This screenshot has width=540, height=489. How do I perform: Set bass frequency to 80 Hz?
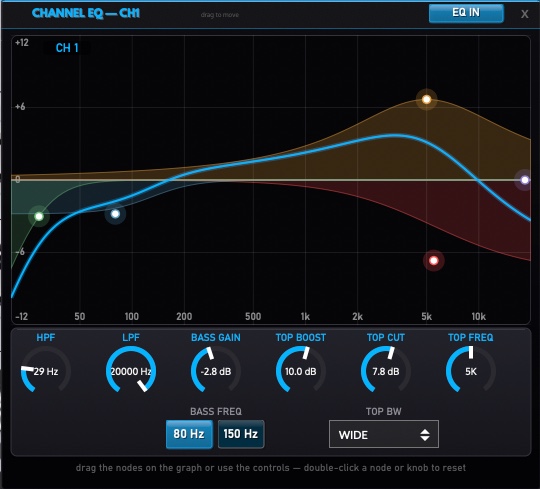(x=189, y=434)
